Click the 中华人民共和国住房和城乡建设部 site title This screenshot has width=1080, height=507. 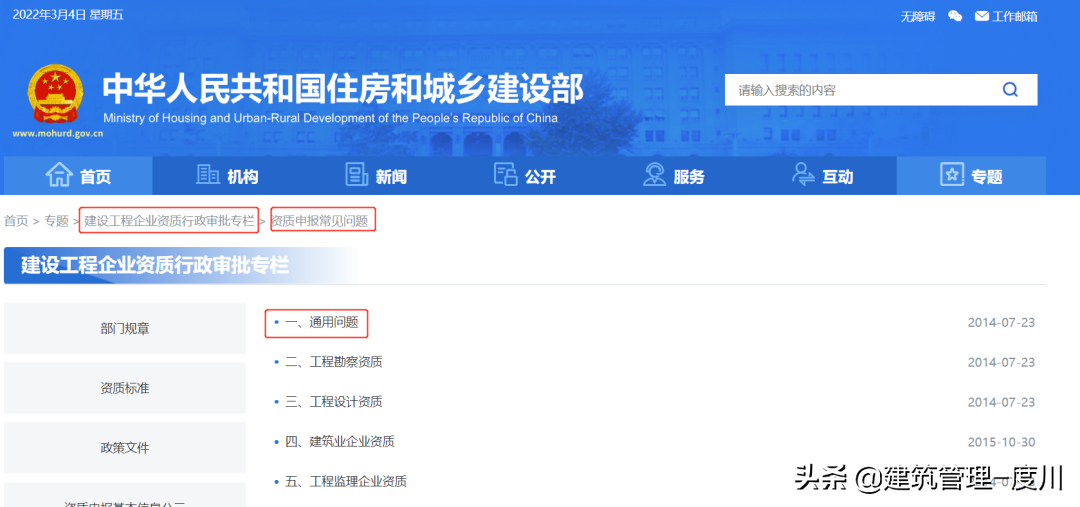(343, 88)
